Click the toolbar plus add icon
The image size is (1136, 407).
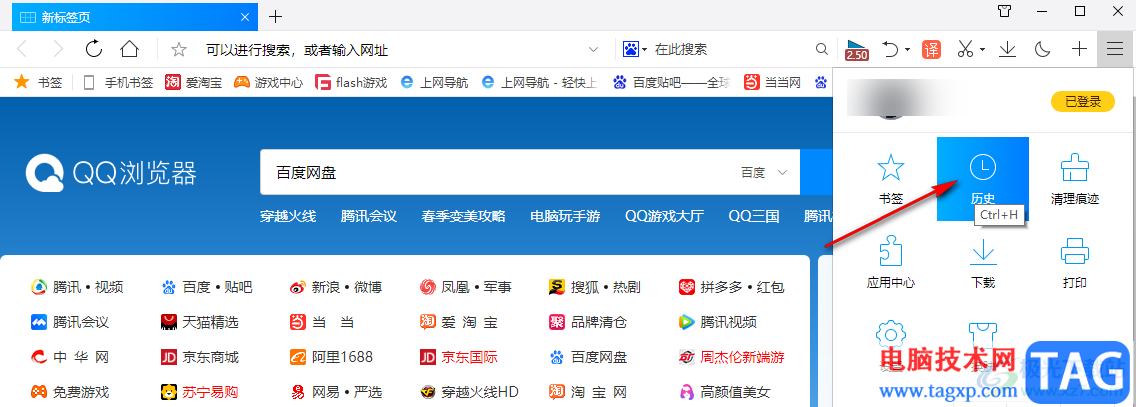1079,49
